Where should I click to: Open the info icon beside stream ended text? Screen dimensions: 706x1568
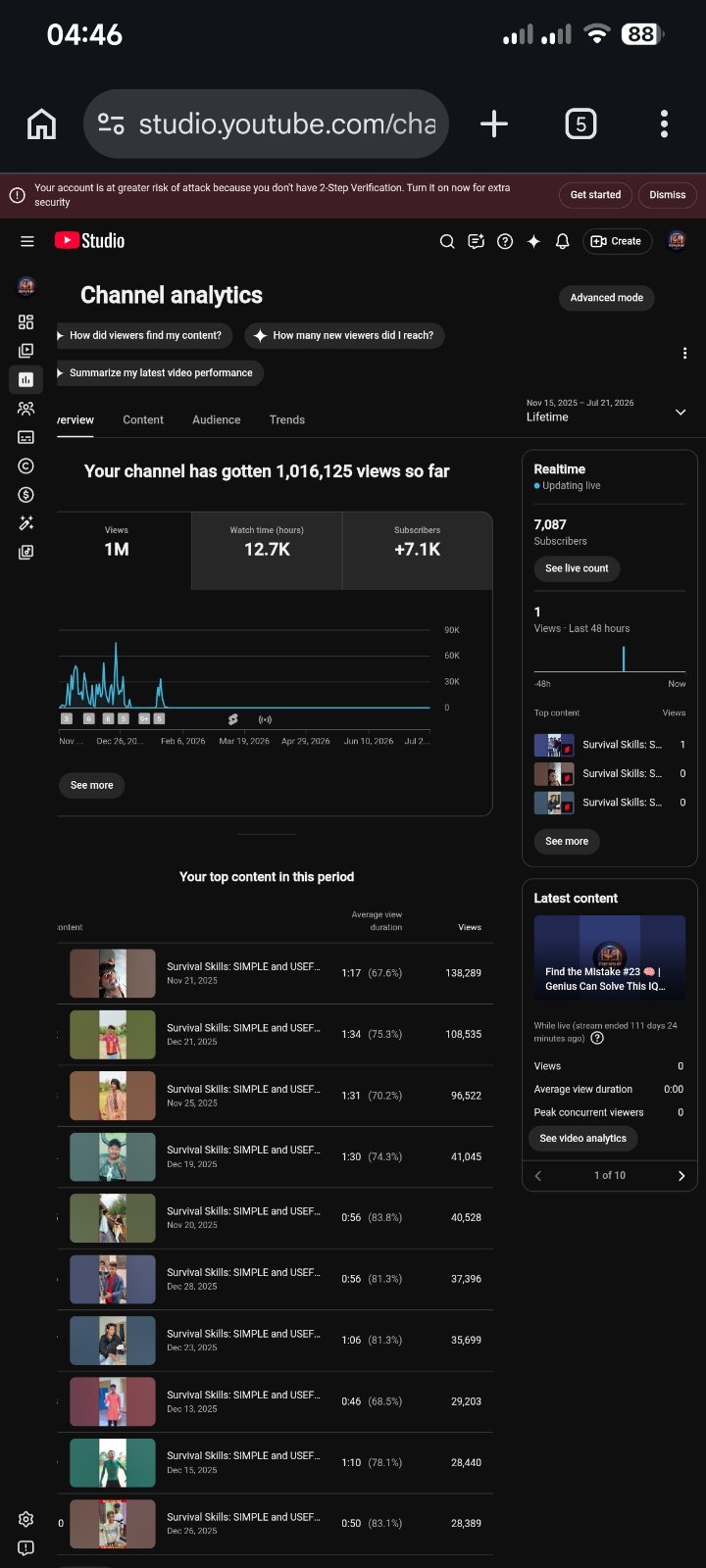pyautogui.click(x=597, y=1038)
